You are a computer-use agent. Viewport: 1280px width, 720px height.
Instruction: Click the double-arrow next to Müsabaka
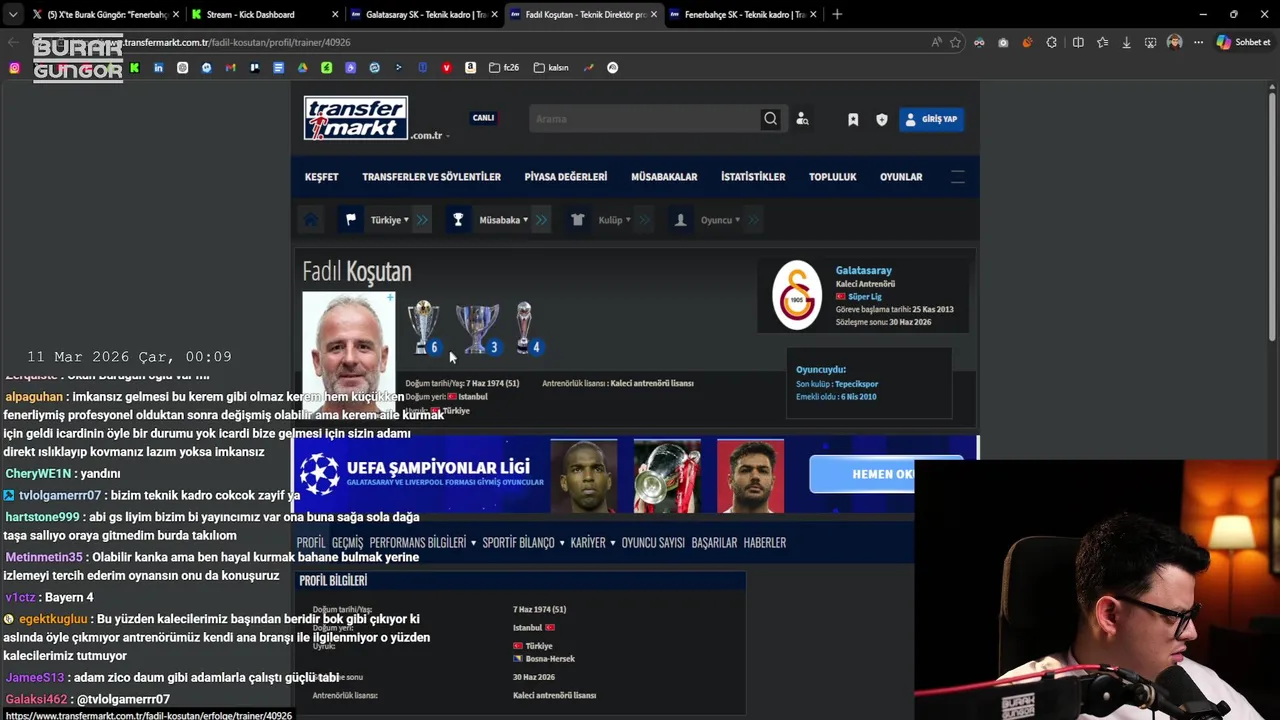(541, 220)
